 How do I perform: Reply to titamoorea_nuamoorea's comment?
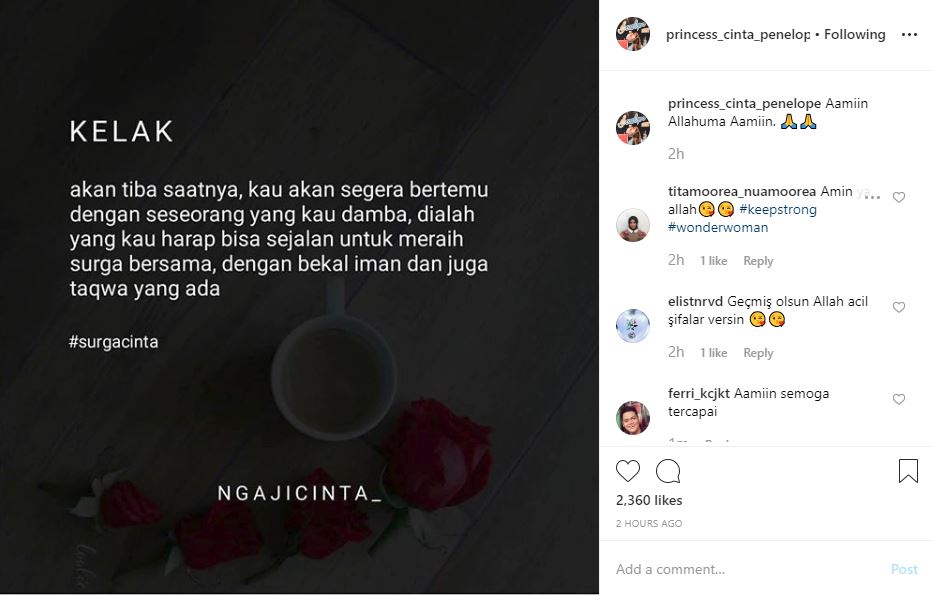[x=758, y=261]
